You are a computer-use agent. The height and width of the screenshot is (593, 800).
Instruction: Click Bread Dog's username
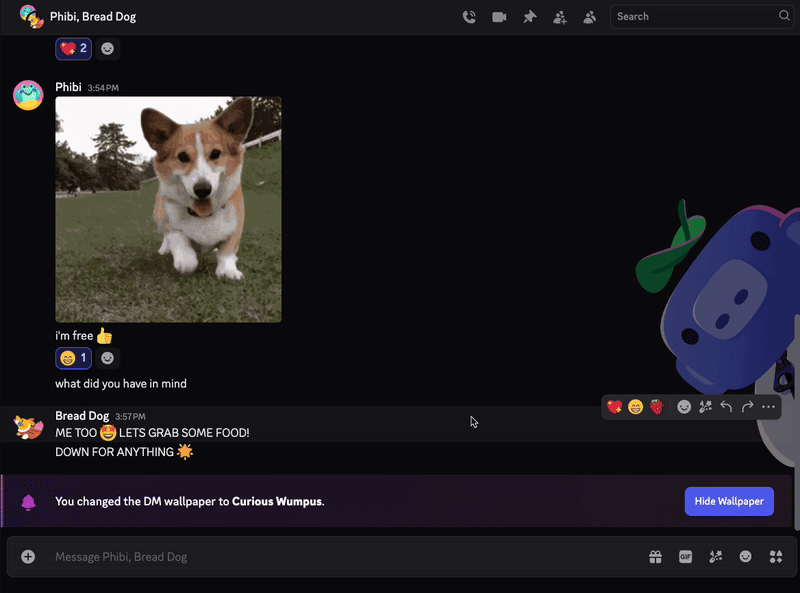point(82,416)
